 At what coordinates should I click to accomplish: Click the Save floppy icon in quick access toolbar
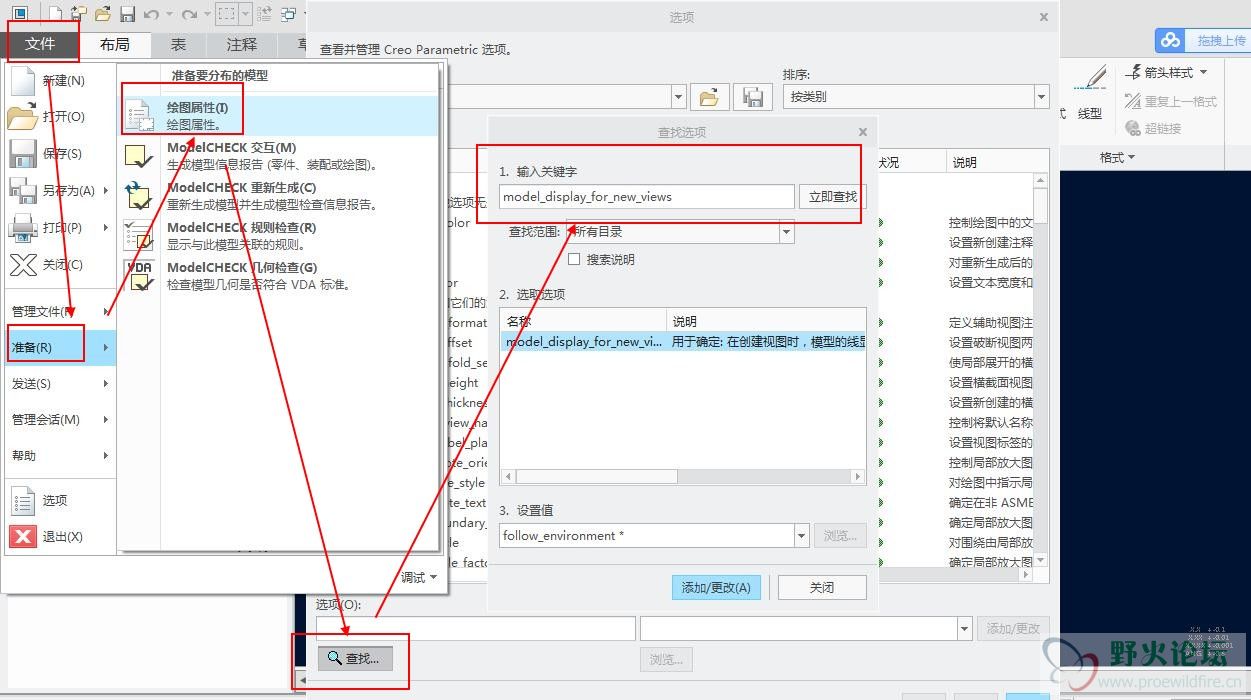pos(127,14)
